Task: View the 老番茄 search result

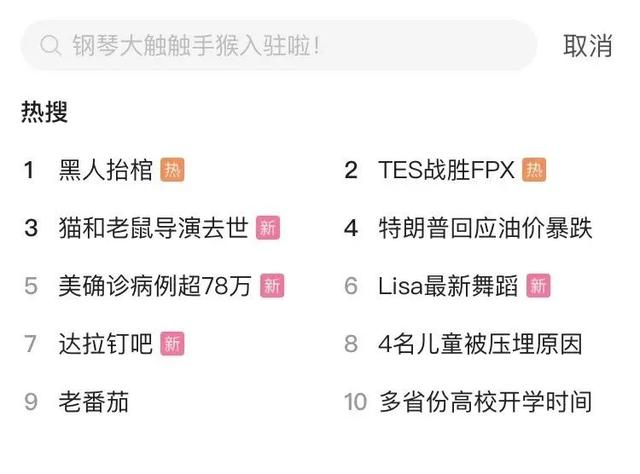Action: [93, 402]
